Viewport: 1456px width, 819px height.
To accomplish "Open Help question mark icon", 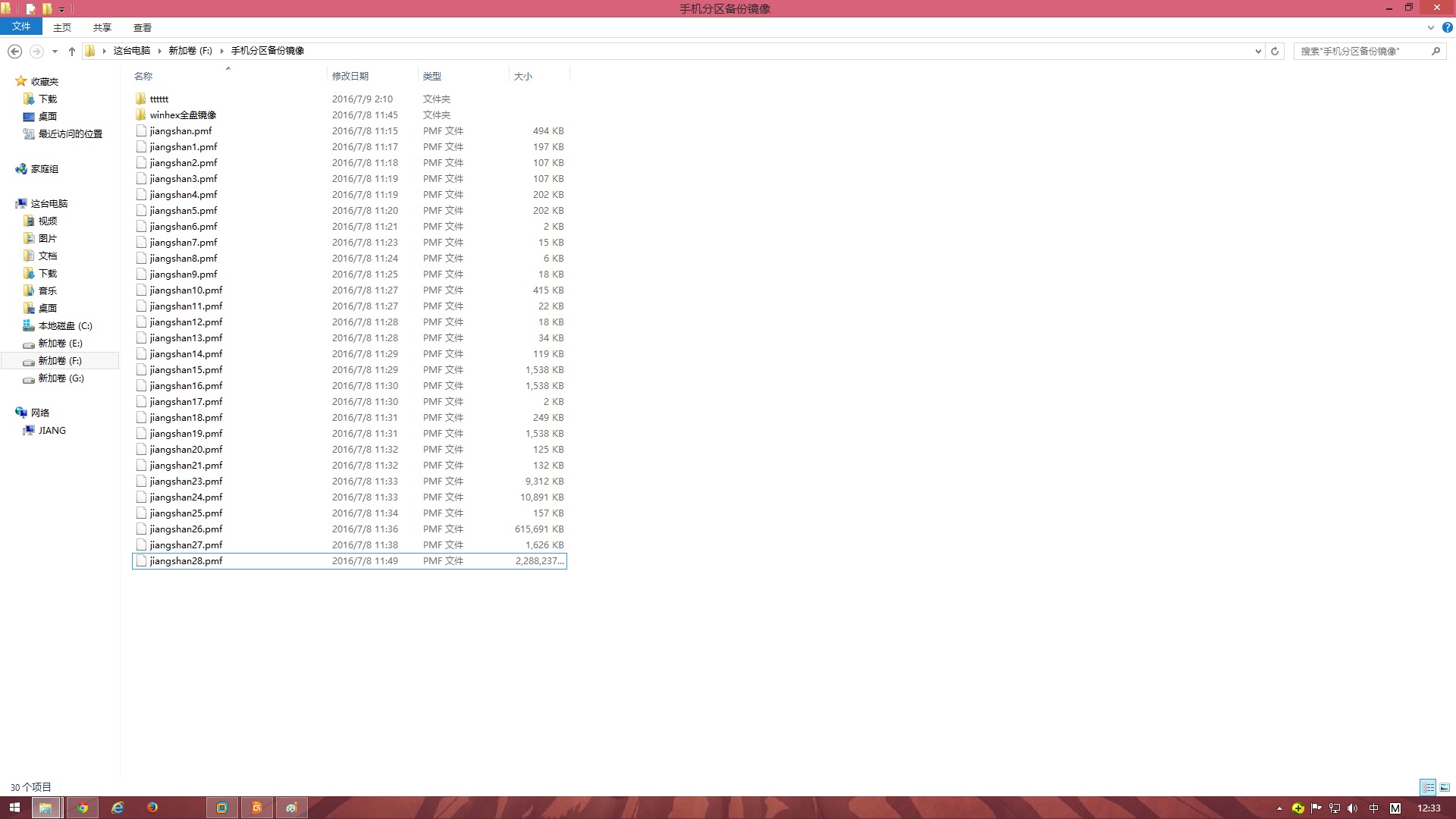I will pos(1447,27).
